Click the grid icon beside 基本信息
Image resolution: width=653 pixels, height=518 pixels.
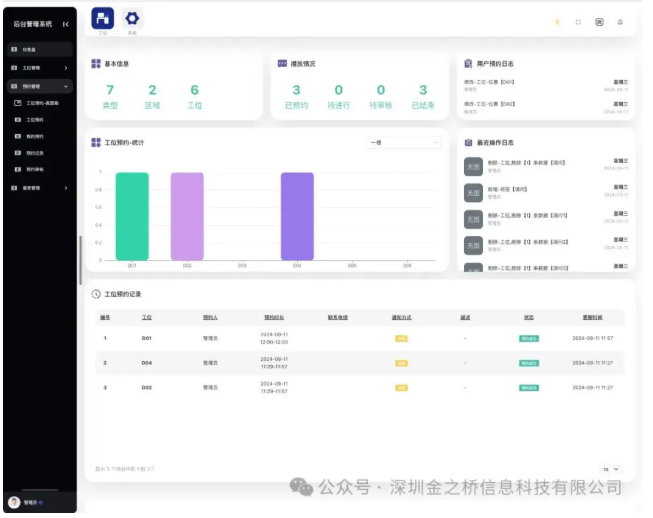pos(96,64)
